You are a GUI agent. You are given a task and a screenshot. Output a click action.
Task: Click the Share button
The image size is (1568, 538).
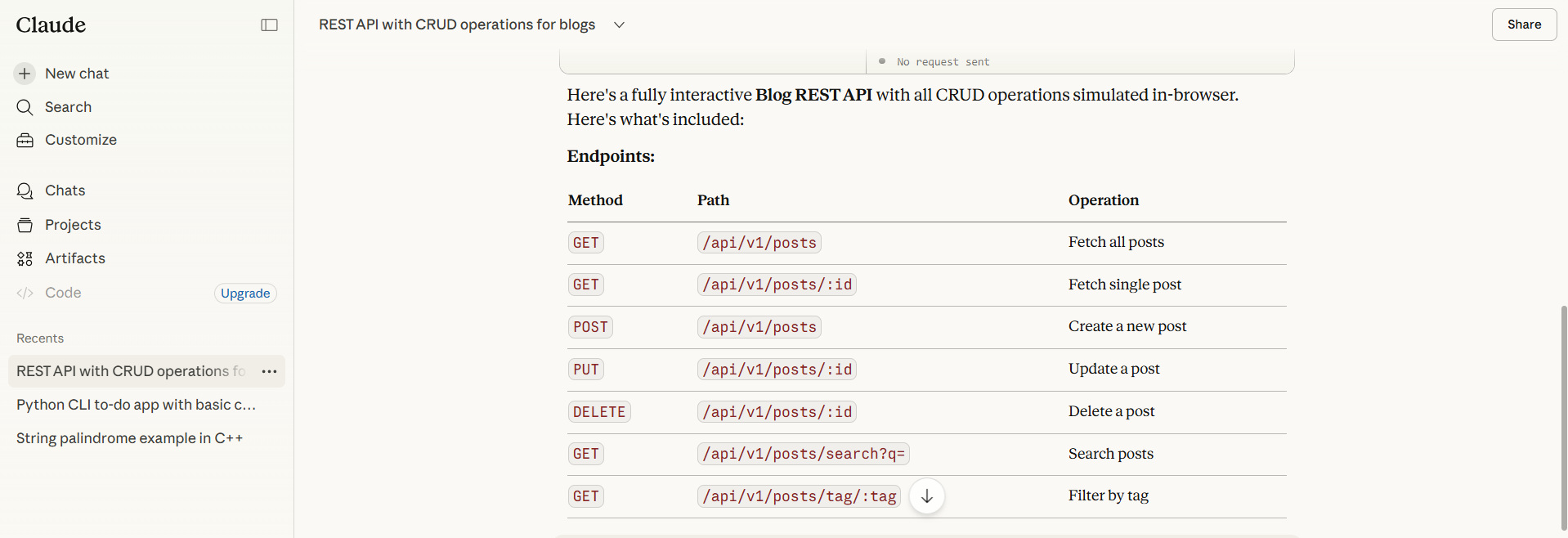click(x=1524, y=25)
